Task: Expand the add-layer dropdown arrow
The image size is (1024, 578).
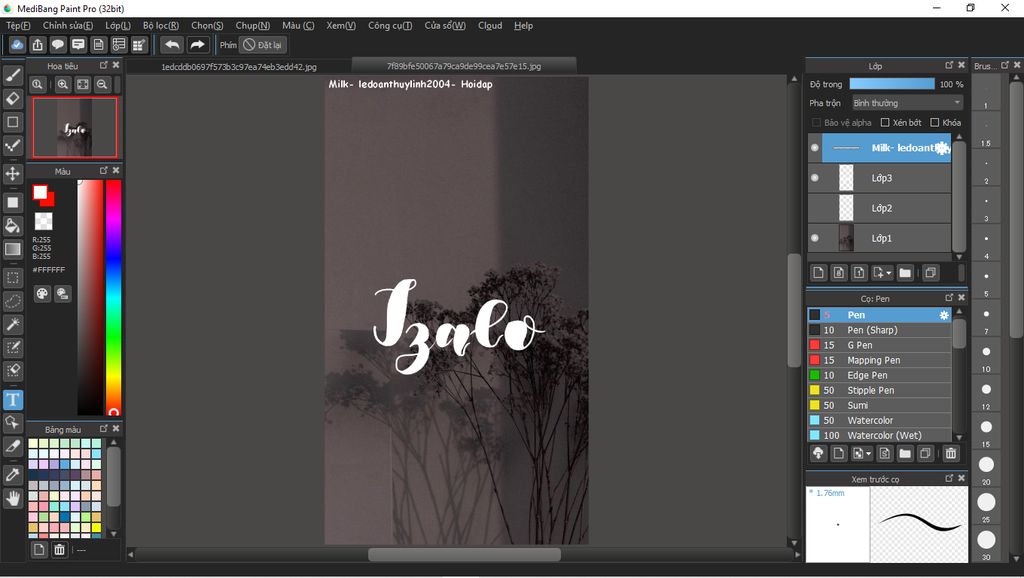Action: coord(888,273)
